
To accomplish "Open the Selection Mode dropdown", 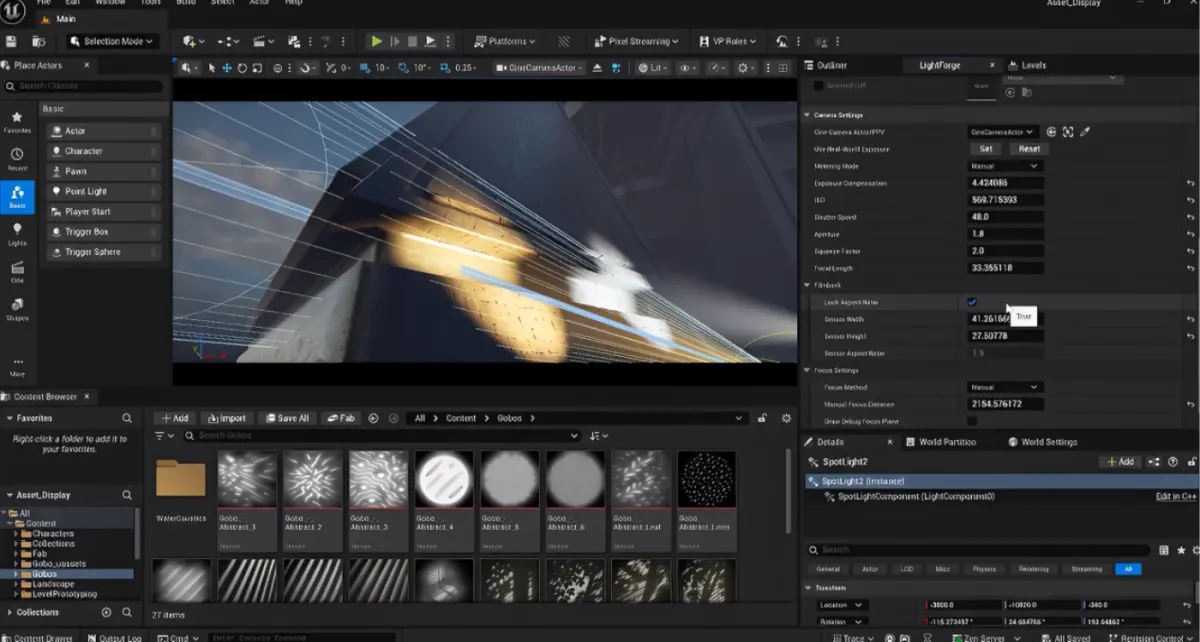I will pos(113,41).
